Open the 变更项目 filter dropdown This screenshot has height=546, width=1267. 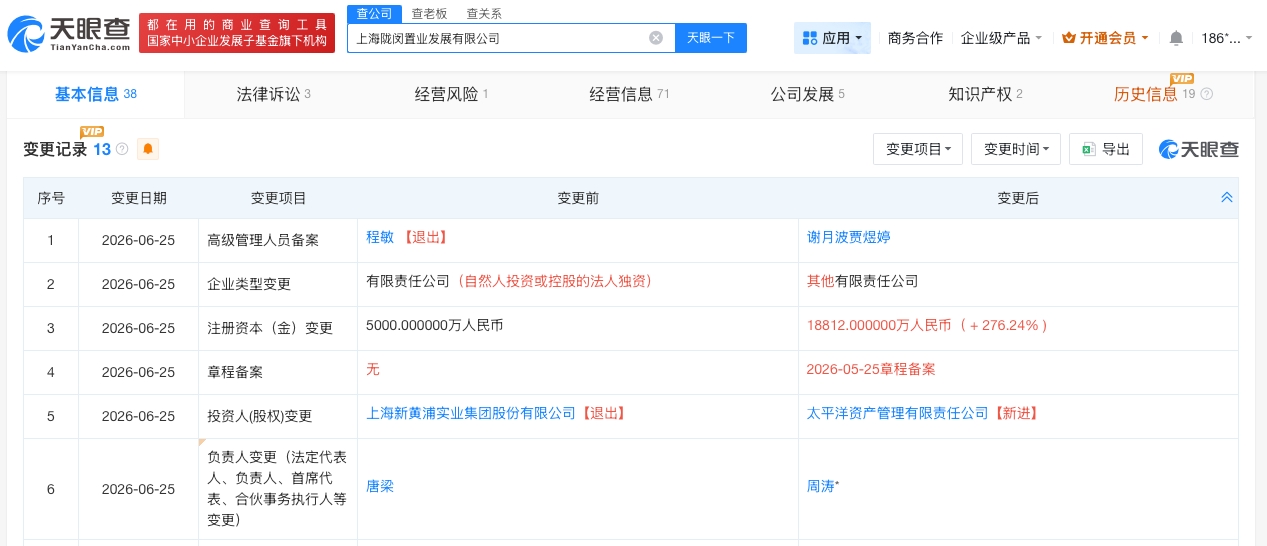coord(918,149)
